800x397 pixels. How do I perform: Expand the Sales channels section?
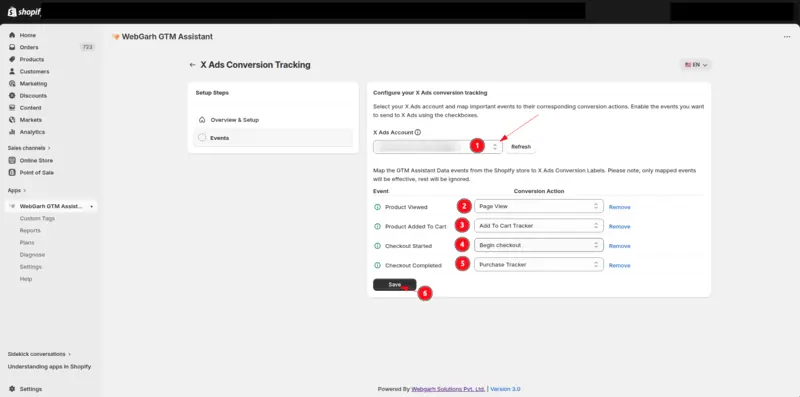pos(29,148)
